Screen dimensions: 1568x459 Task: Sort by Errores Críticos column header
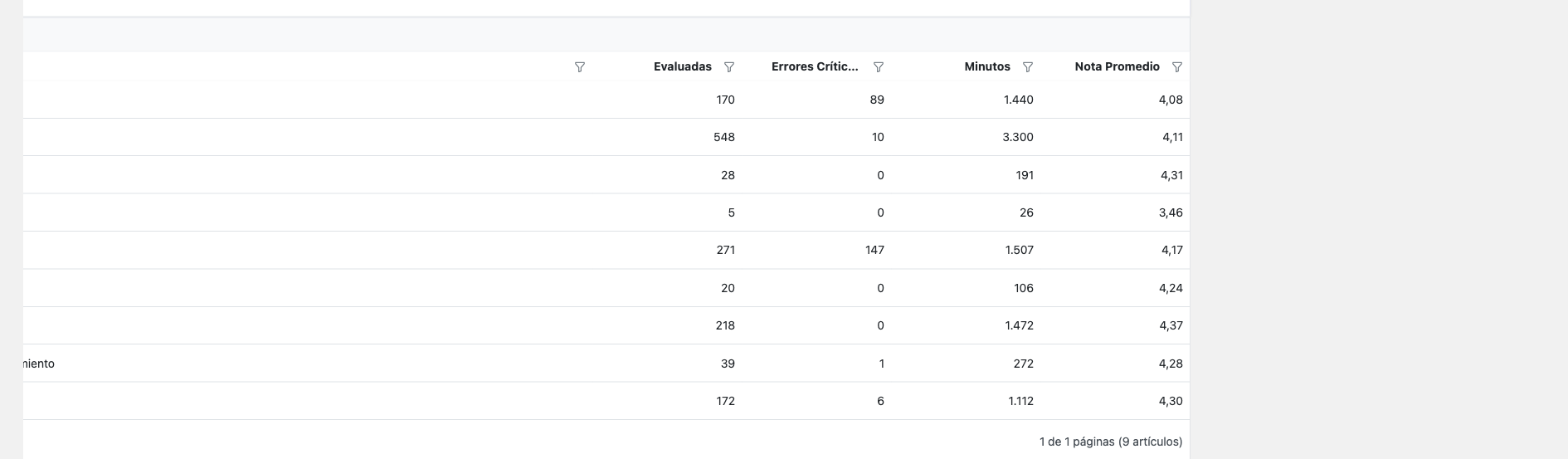[815, 66]
